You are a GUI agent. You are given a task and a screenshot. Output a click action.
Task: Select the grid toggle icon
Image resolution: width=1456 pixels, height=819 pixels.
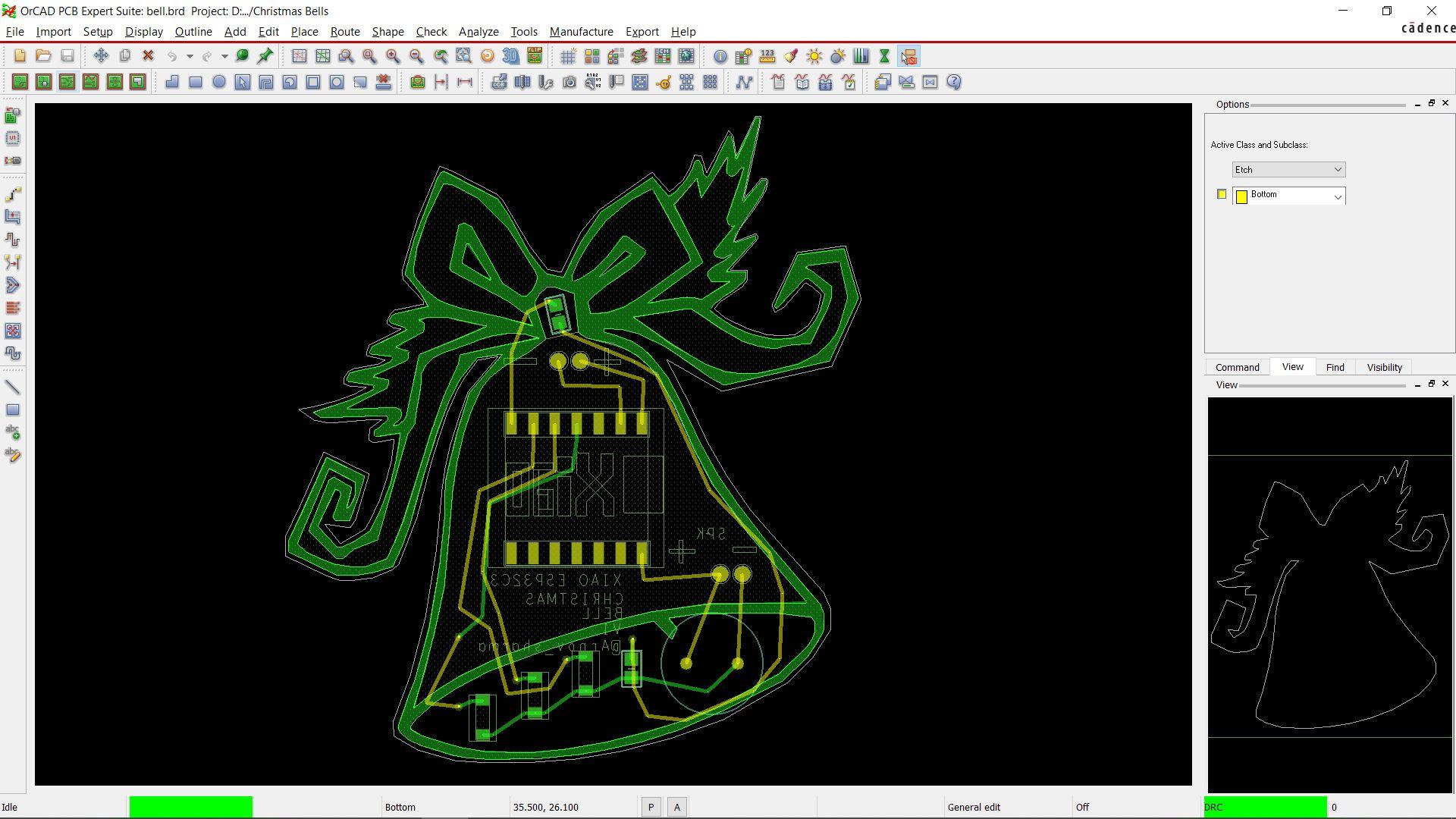coord(569,55)
